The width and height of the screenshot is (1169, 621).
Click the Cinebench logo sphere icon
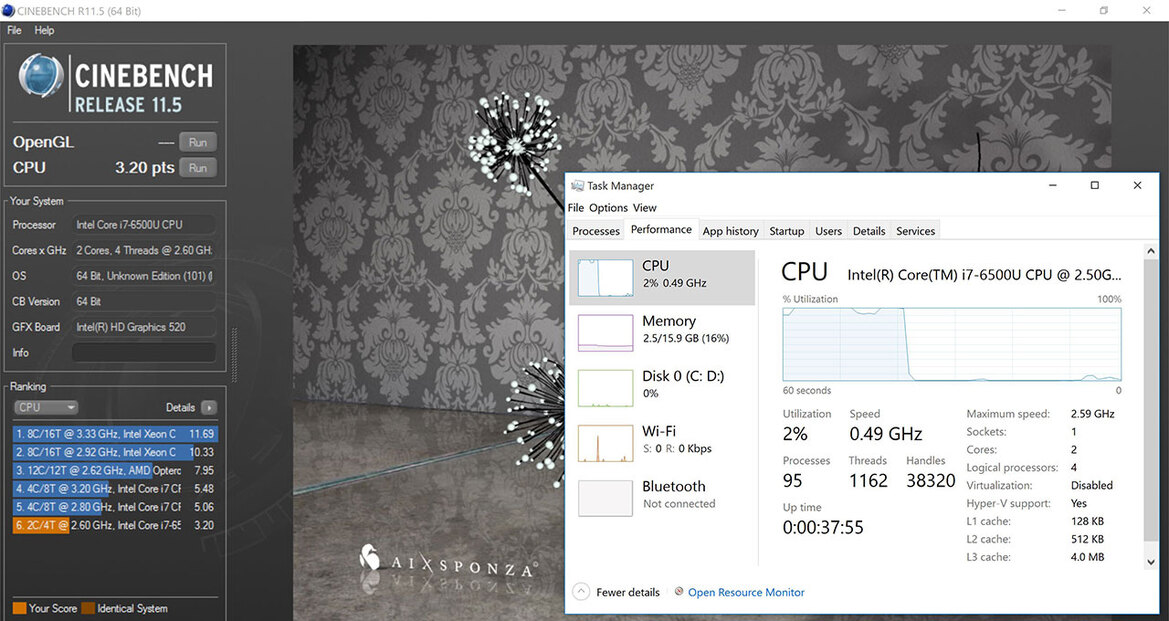(x=41, y=76)
